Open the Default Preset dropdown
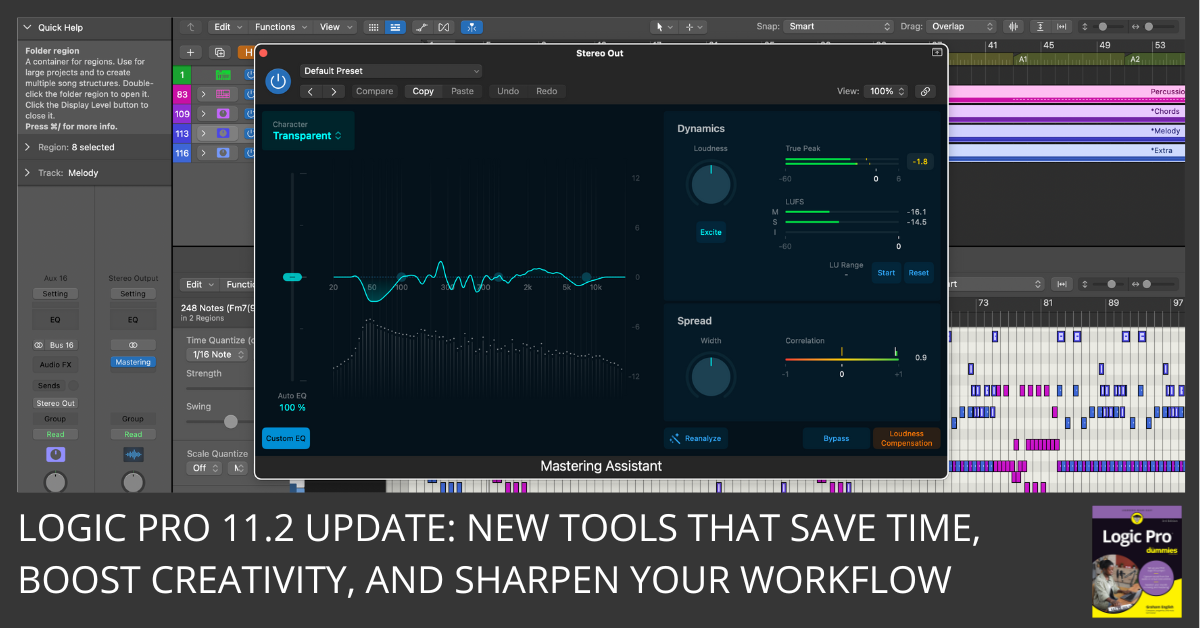 (391, 71)
